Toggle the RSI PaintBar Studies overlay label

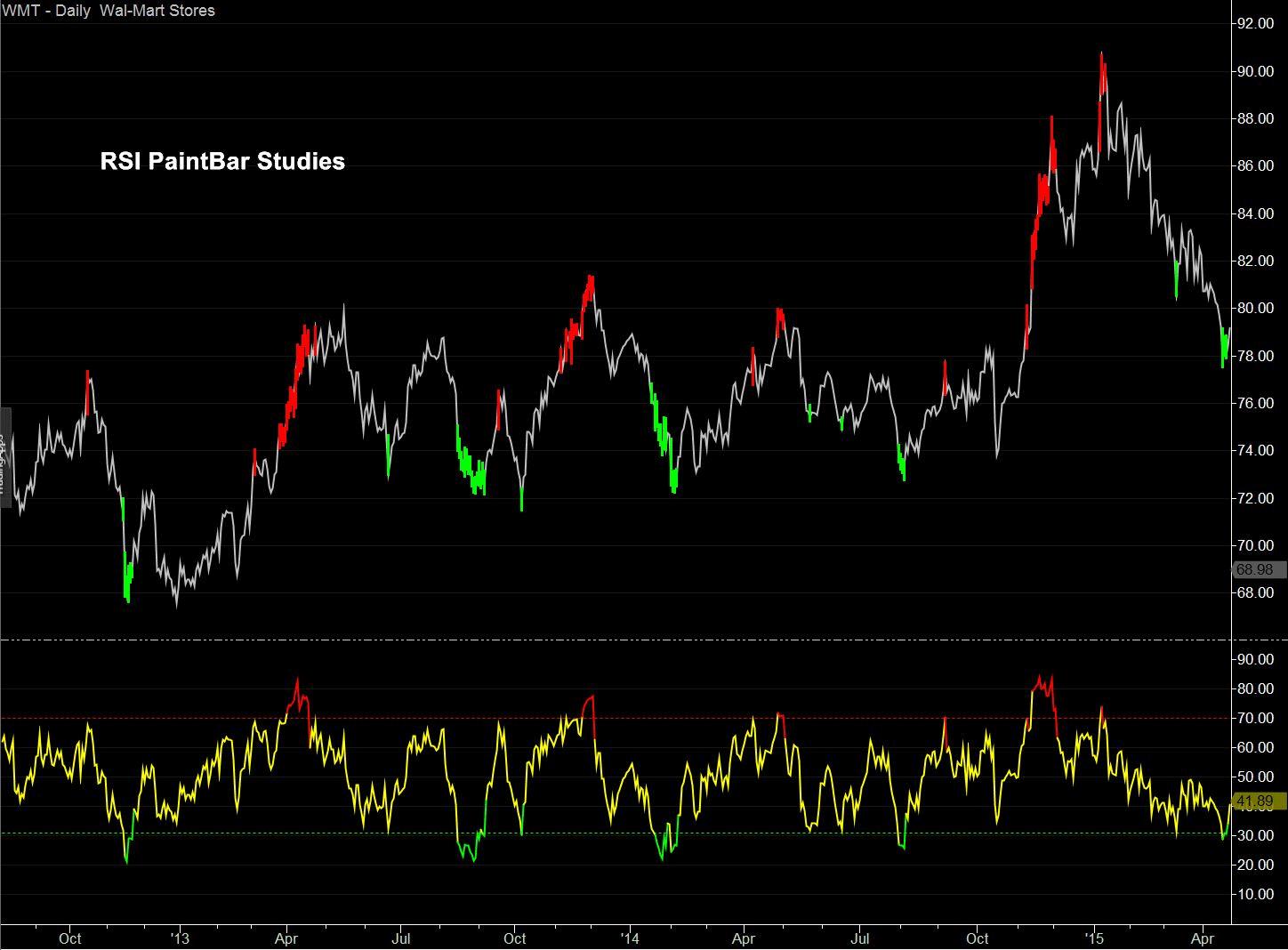pos(221,161)
